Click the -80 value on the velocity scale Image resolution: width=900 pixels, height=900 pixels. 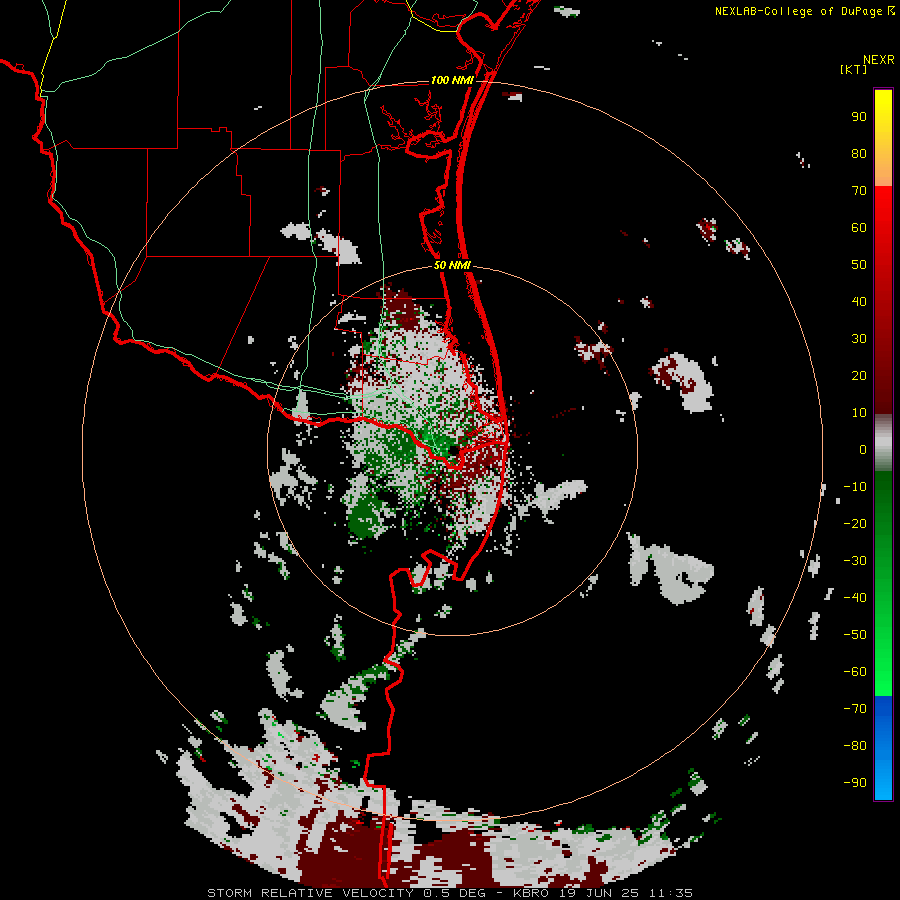[x=855, y=746]
